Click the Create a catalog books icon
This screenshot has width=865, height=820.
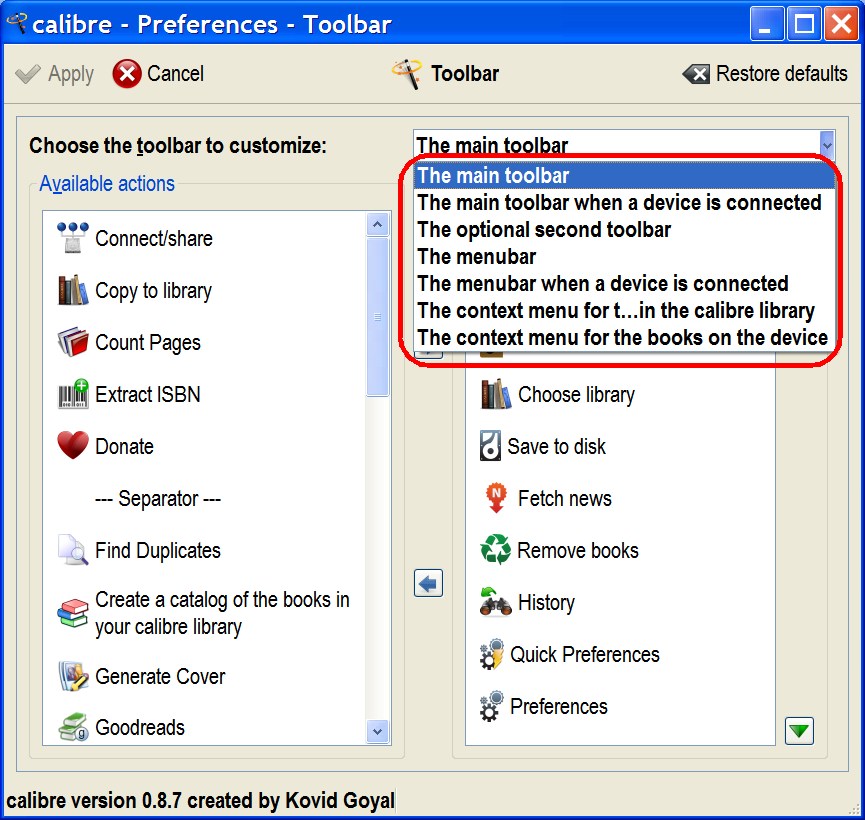(x=73, y=613)
